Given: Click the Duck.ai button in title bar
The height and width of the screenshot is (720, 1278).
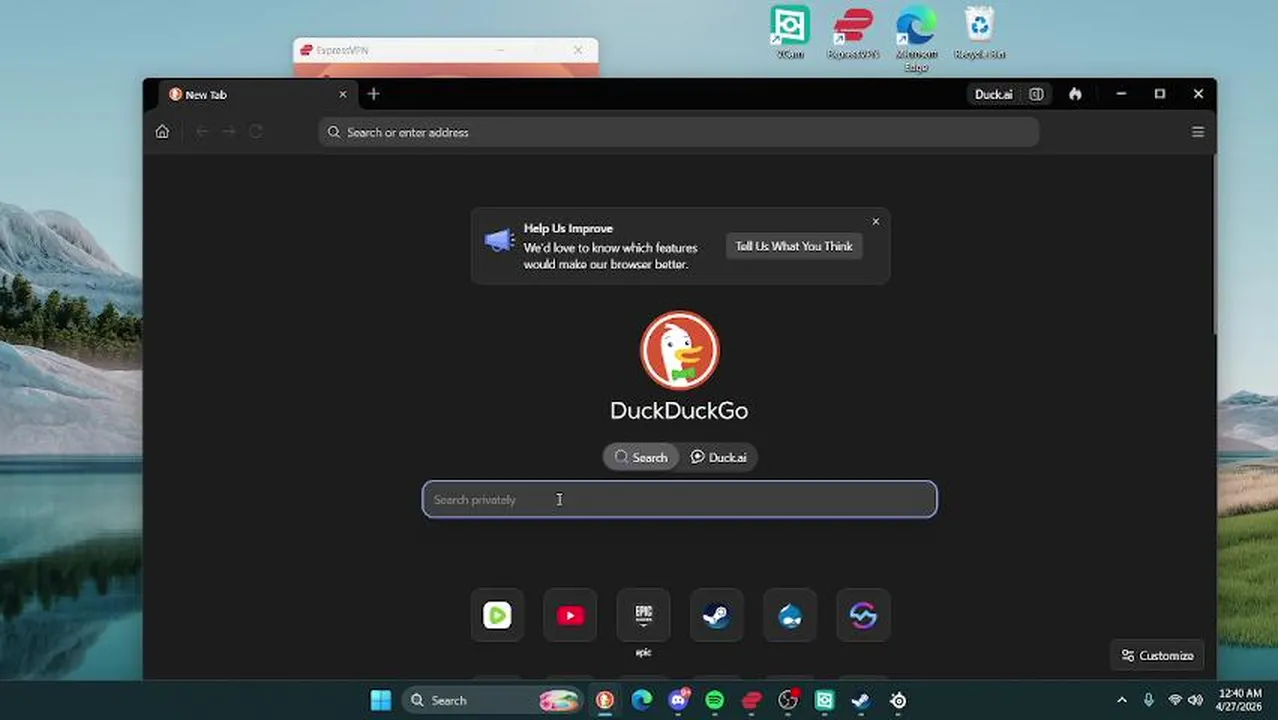Looking at the screenshot, I should pyautogui.click(x=994, y=94).
